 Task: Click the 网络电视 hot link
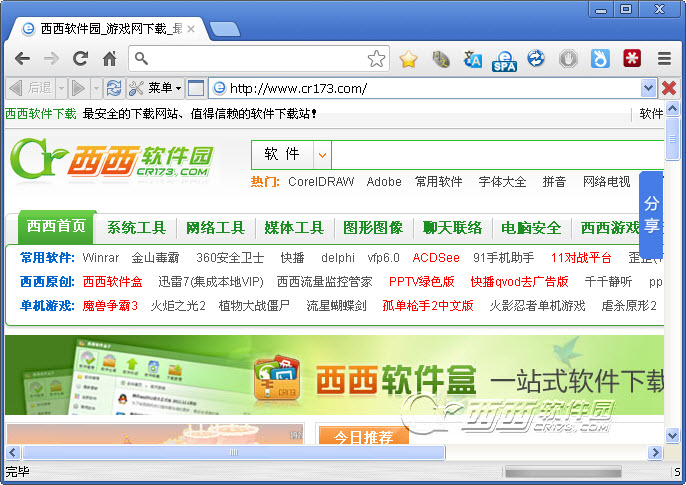[x=606, y=181]
